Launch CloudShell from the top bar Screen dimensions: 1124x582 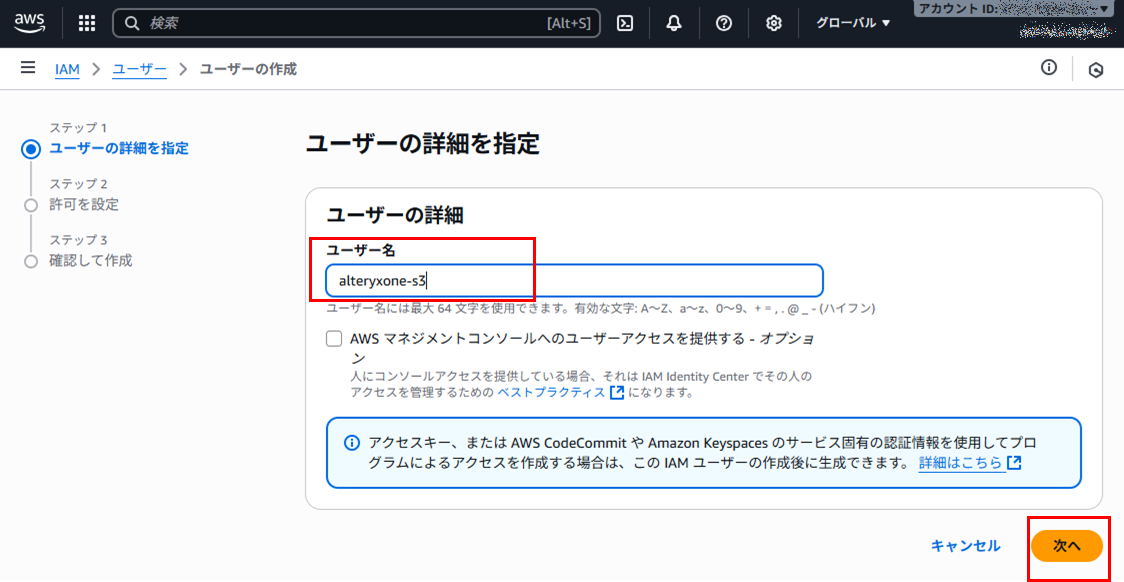[625, 23]
